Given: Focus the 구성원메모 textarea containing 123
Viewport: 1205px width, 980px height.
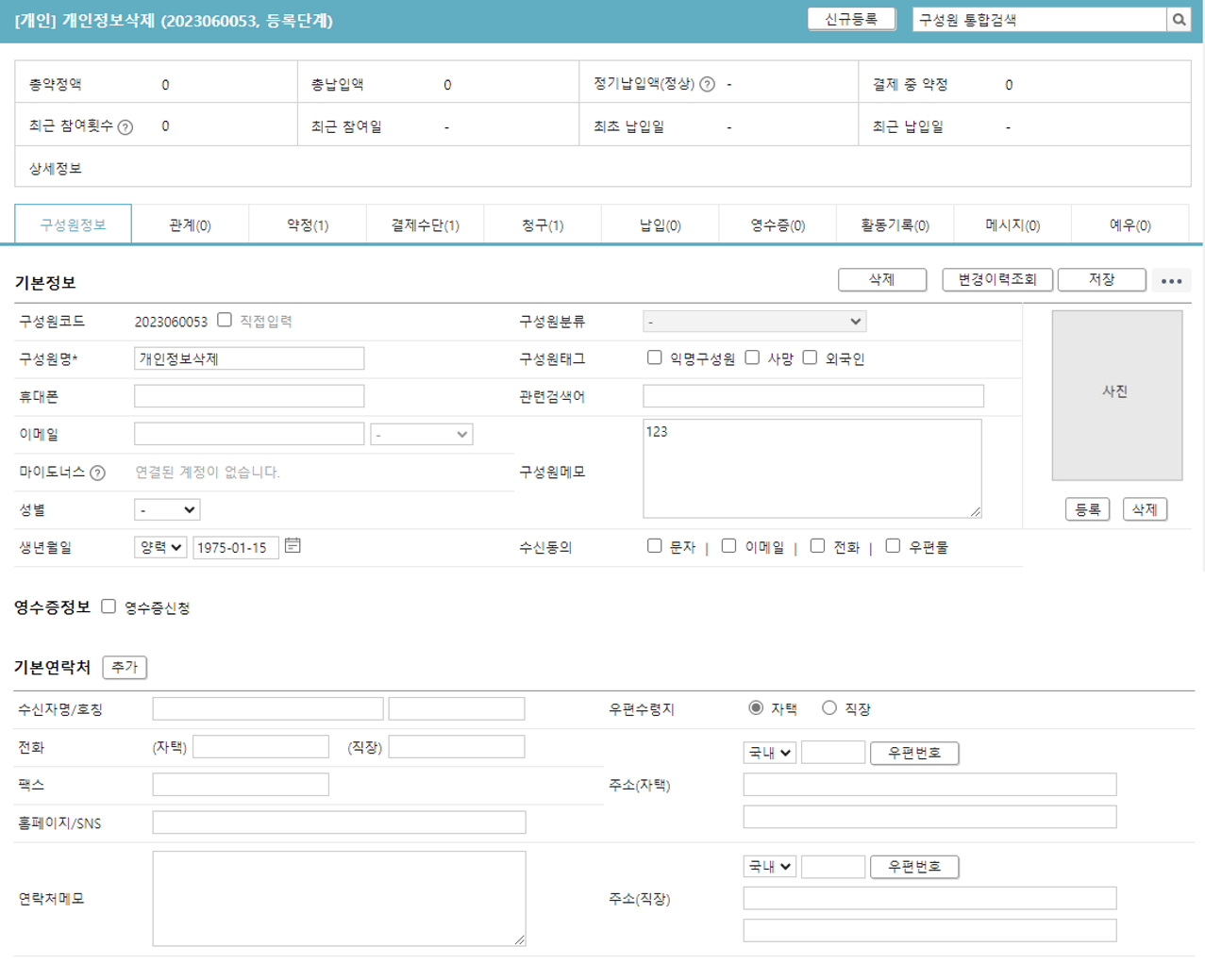Looking at the screenshot, I should tap(812, 469).
